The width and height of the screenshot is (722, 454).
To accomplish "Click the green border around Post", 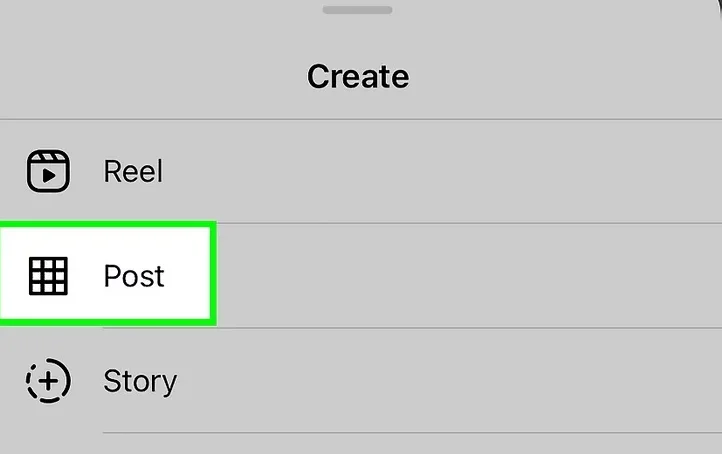I will coord(212,275).
